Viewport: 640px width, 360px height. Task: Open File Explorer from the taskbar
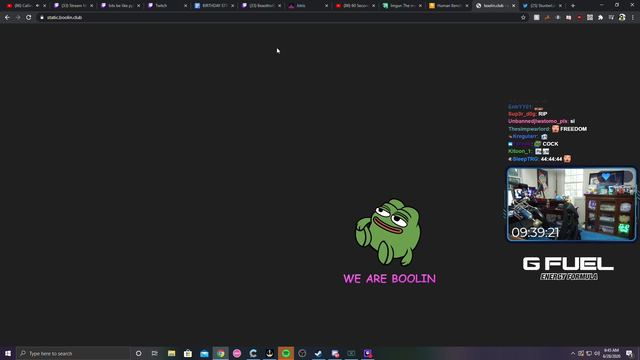point(171,353)
